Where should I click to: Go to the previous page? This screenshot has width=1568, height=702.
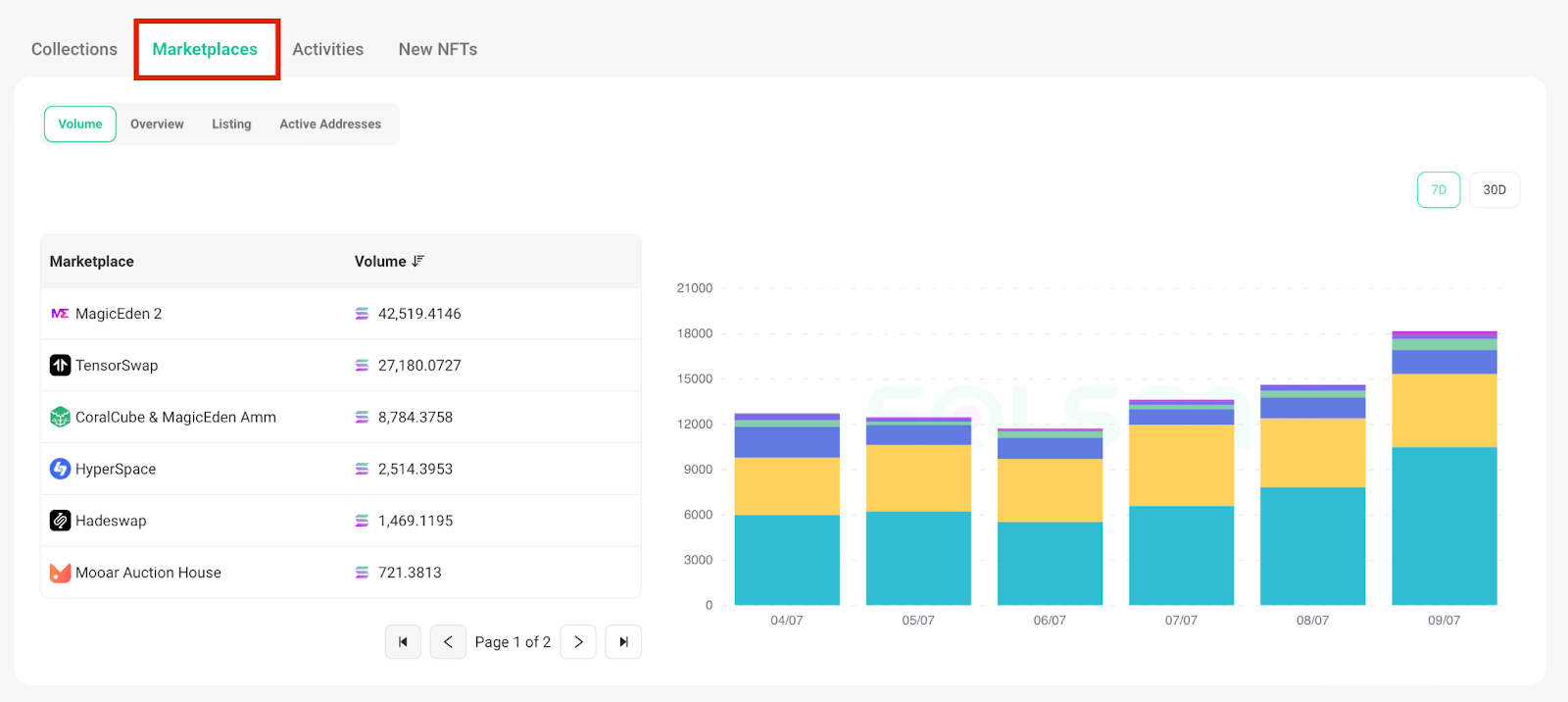(448, 642)
